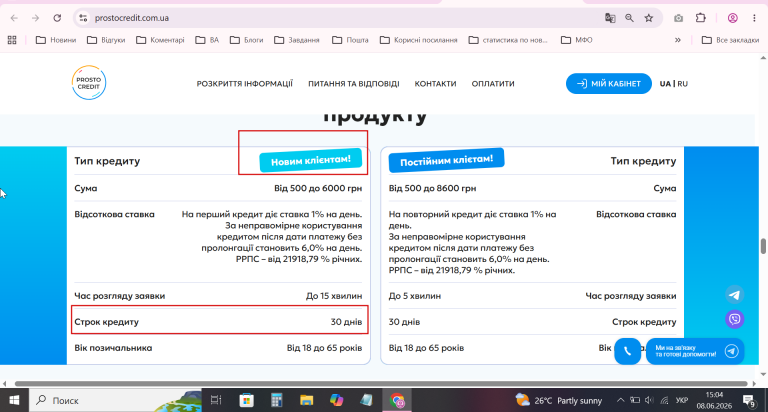The height and width of the screenshot is (412, 768).
Task: Click the text Від 500 до 6000 грн
Action: [x=318, y=188]
